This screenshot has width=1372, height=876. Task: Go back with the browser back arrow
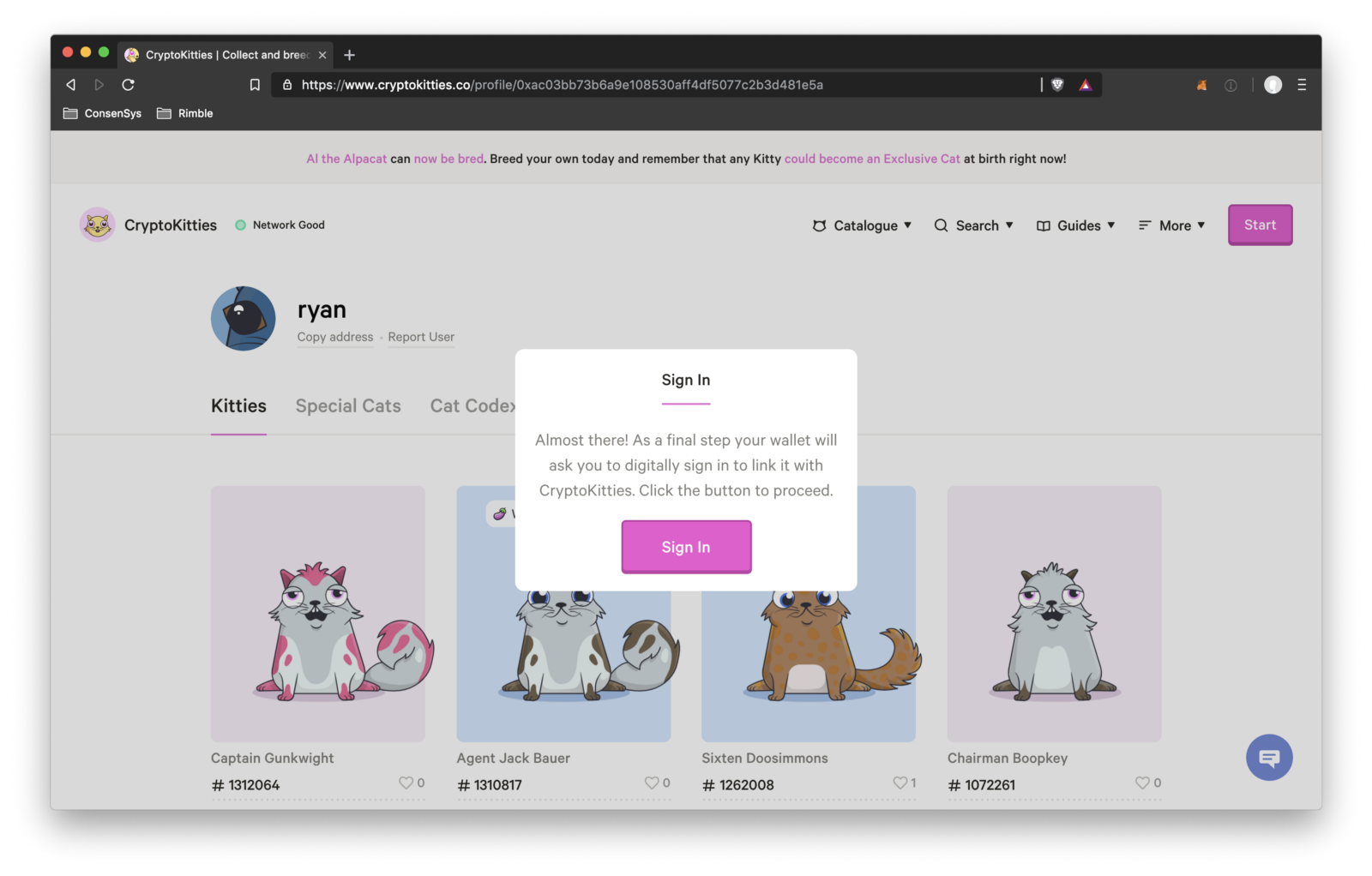71,85
